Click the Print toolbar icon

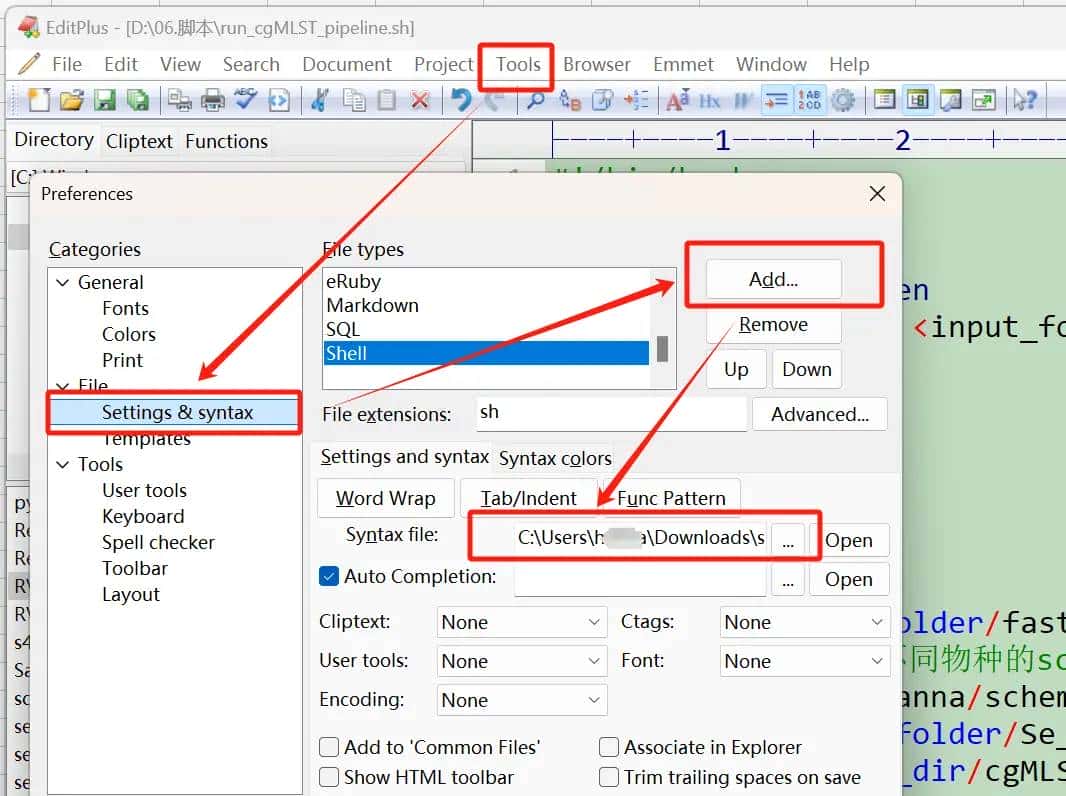(x=213, y=100)
